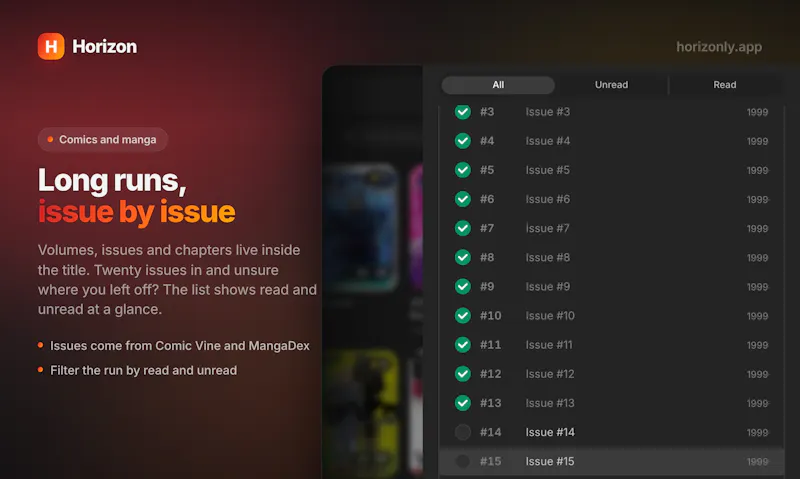Viewport: 800px width, 479px height.
Task: Select the "Issue #11" title text
Action: pos(549,345)
